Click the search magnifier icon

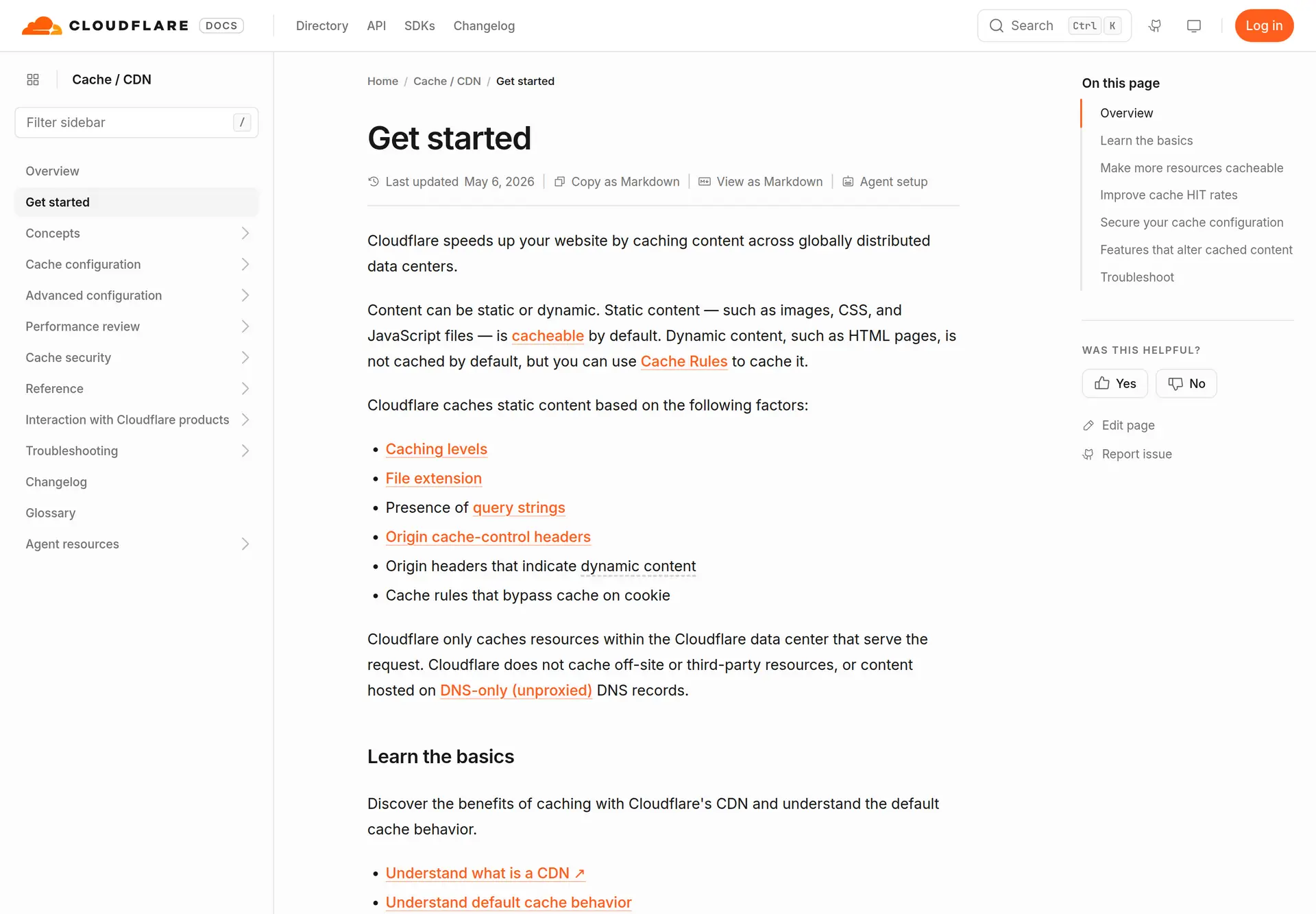[x=997, y=25]
